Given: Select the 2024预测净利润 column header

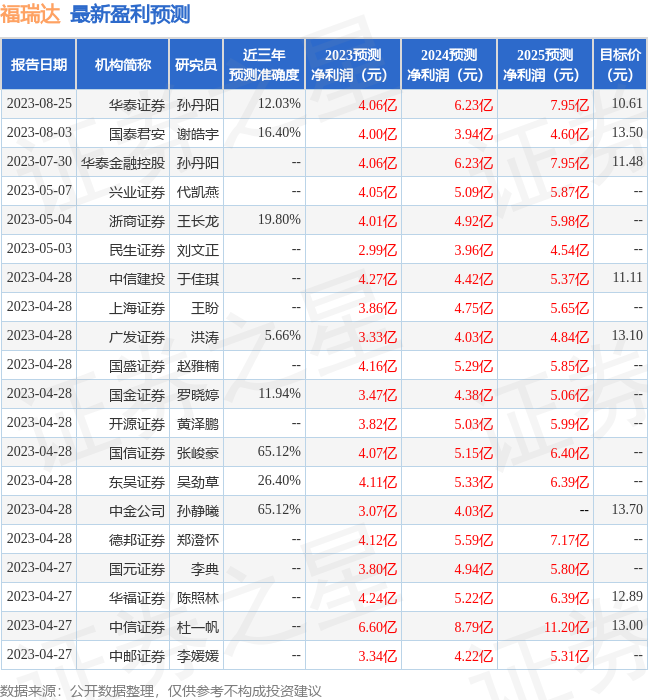Looking at the screenshot, I should coord(449,64).
